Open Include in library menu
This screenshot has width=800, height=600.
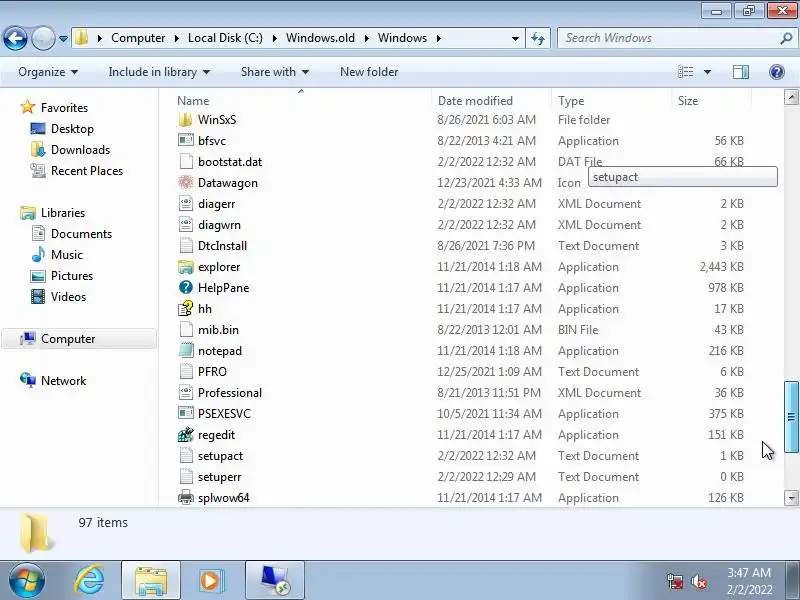[159, 72]
